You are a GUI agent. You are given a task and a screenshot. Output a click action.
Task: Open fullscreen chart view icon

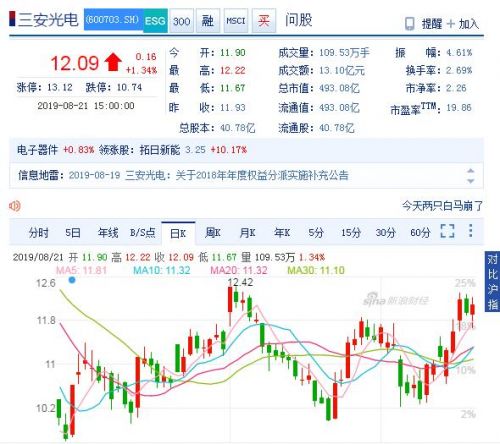pos(447,231)
